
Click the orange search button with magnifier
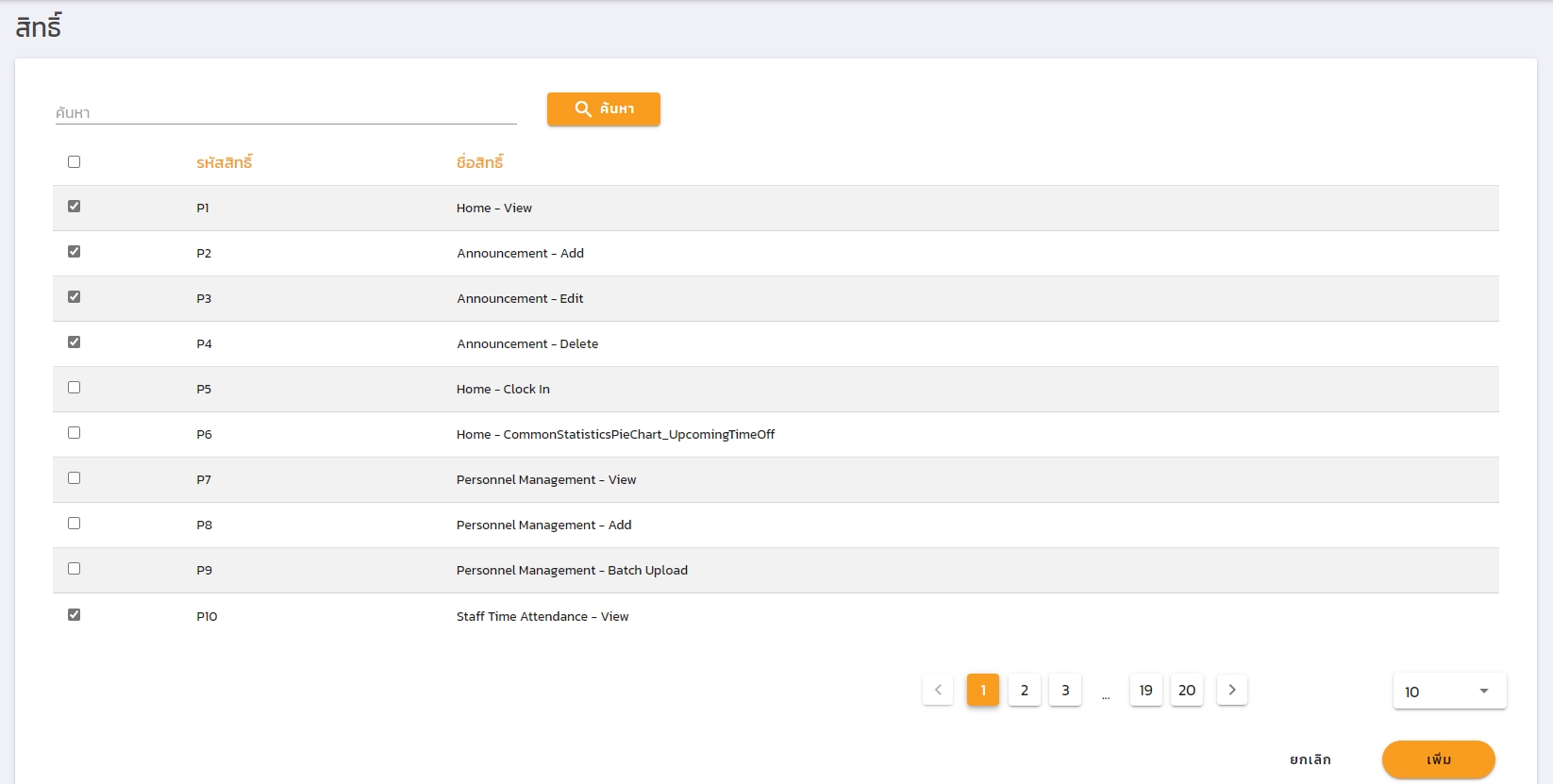(x=603, y=109)
